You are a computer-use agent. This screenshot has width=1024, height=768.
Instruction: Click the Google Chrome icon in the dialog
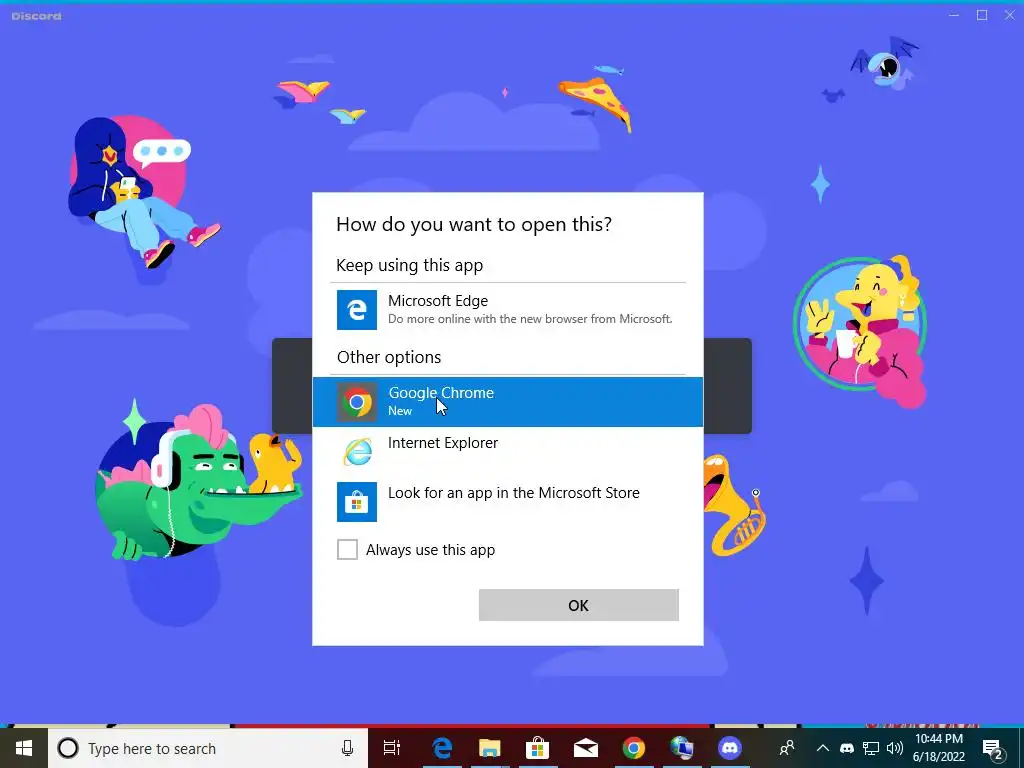pyautogui.click(x=357, y=402)
